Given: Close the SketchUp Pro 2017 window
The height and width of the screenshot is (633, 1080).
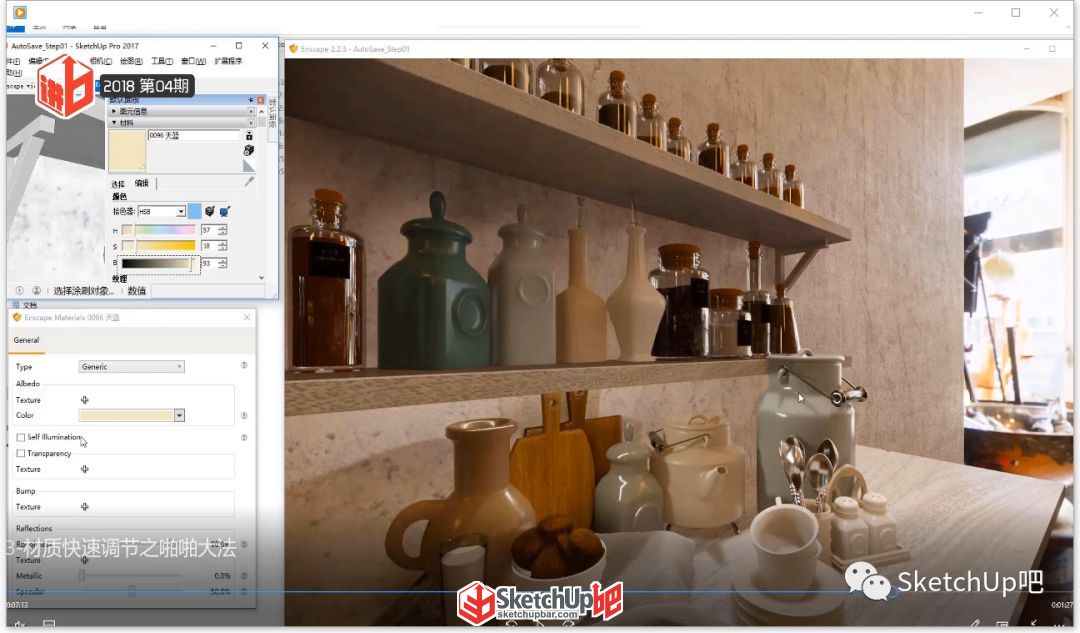Looking at the screenshot, I should 265,45.
